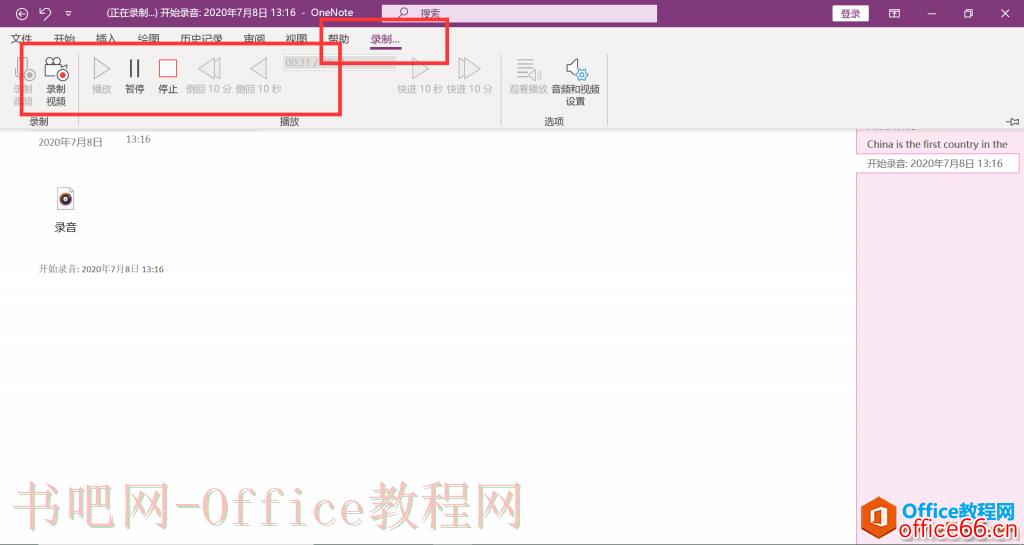
Task: Switch to the 插入 ribbon tab
Action: [106, 39]
